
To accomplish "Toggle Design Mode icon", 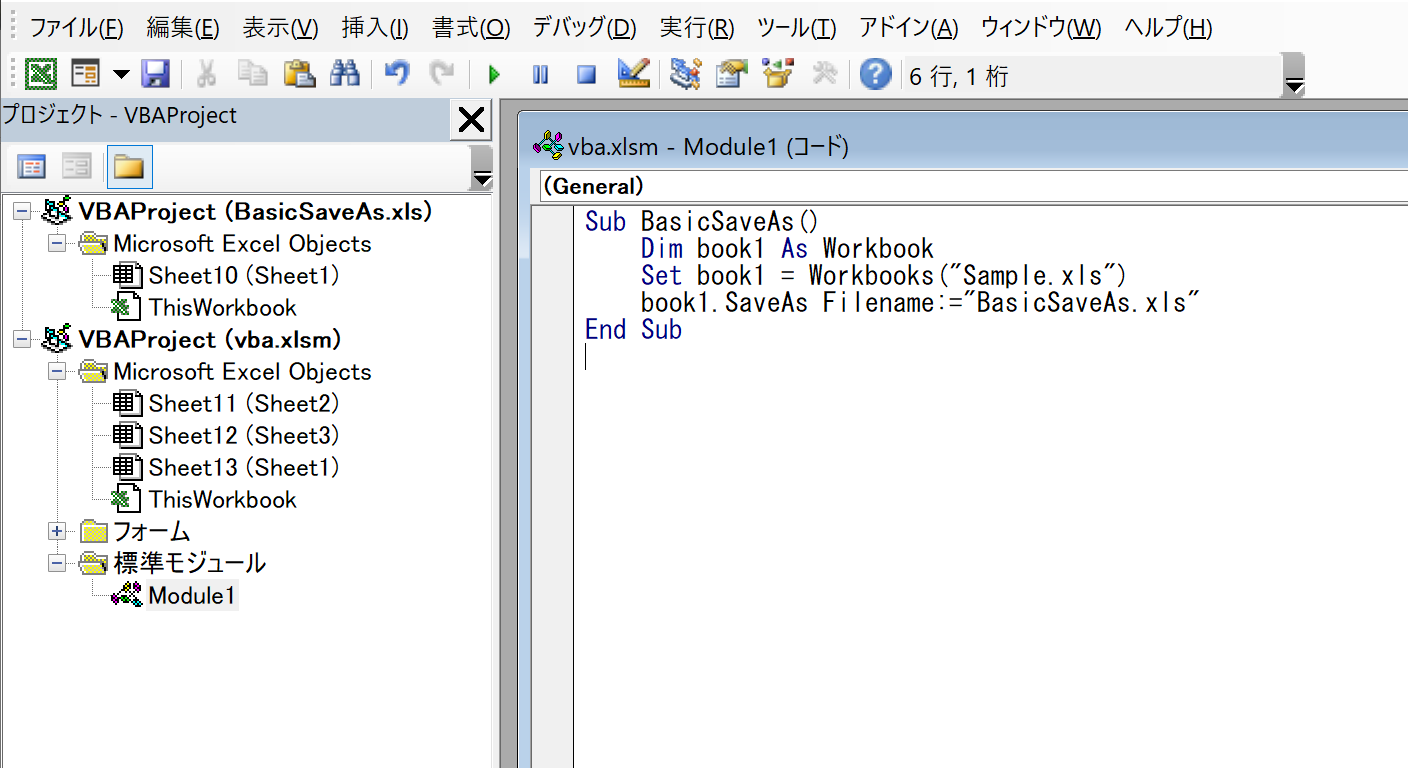I will point(633,74).
